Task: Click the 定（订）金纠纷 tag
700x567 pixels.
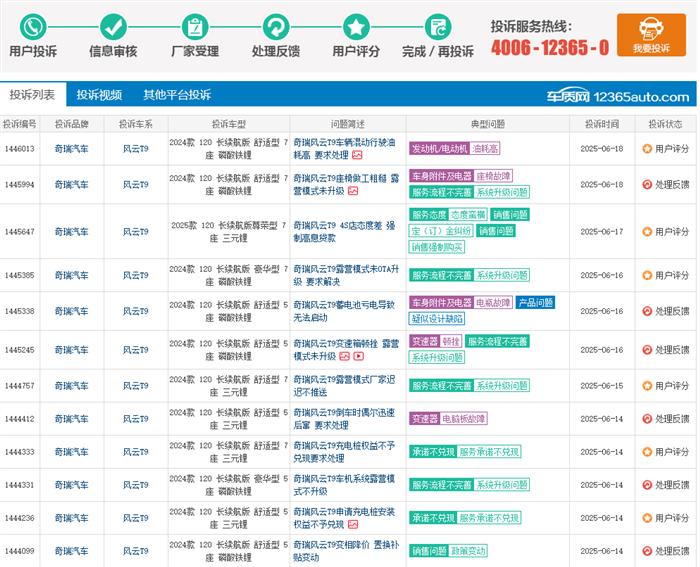Action: point(441,231)
